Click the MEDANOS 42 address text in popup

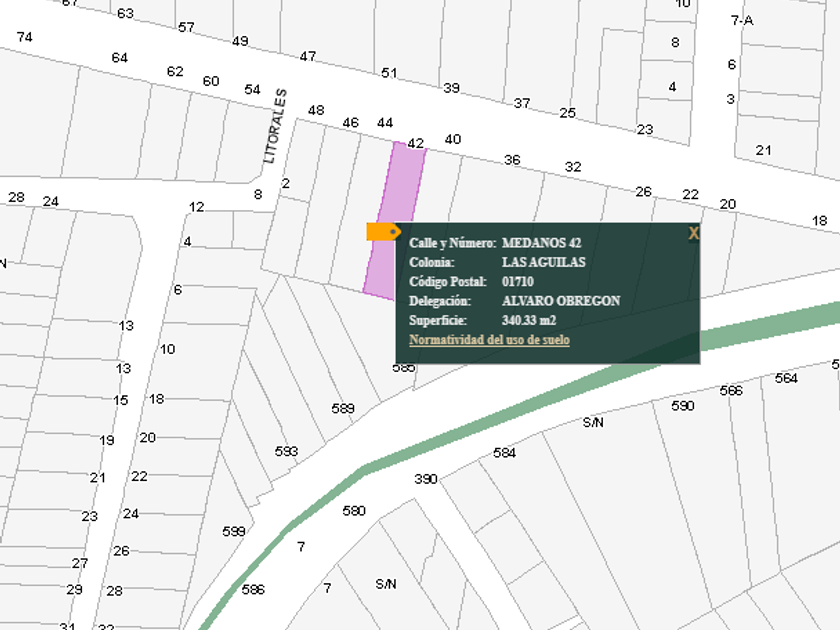541,243
